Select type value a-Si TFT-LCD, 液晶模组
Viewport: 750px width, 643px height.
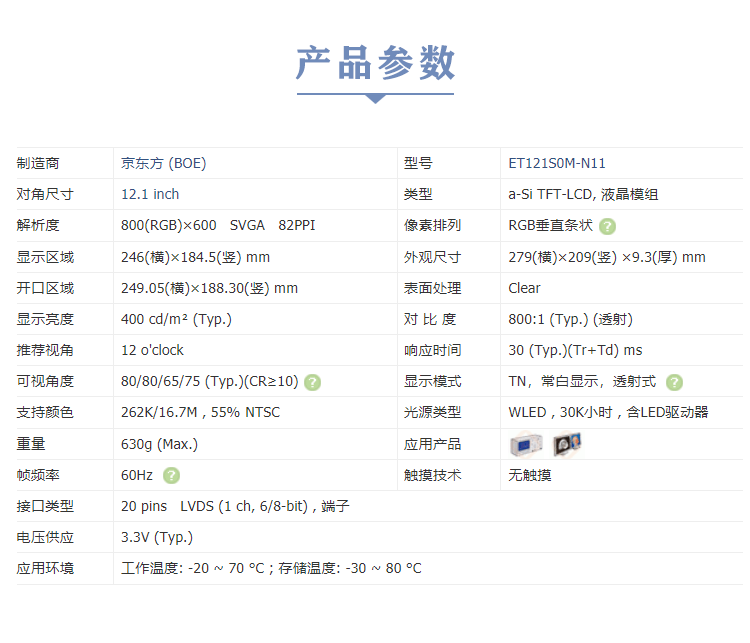point(583,194)
